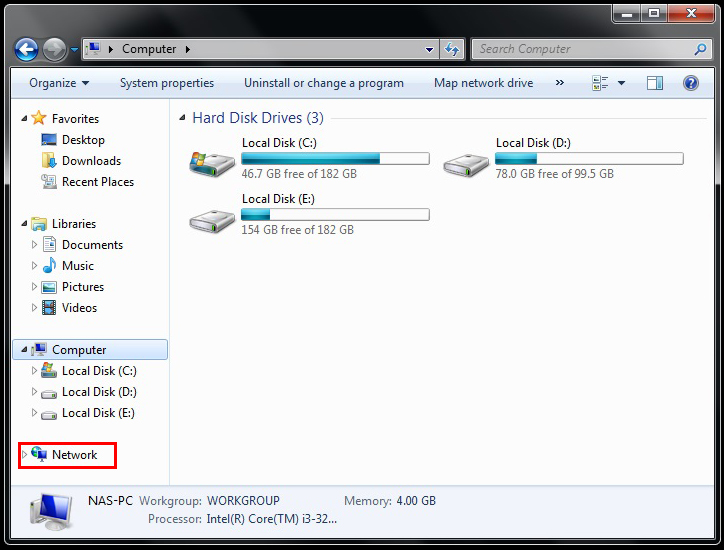The height and width of the screenshot is (550, 724).
Task: Choose Map network drive
Action: pos(483,83)
